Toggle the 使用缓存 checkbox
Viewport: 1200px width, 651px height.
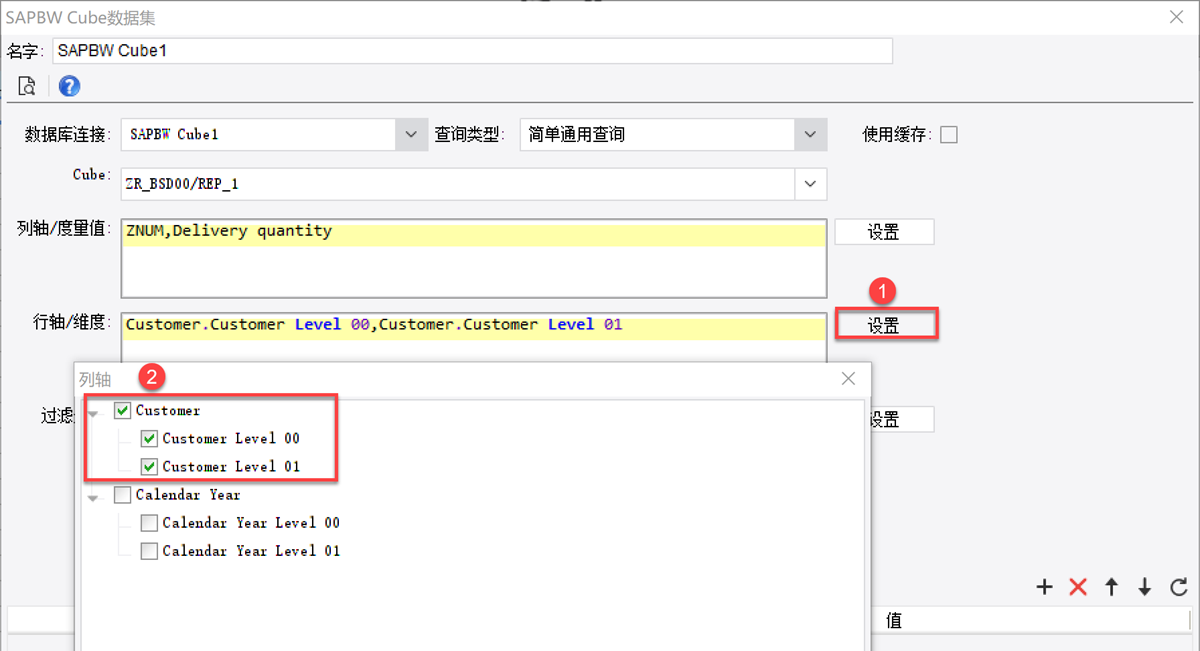coord(949,134)
